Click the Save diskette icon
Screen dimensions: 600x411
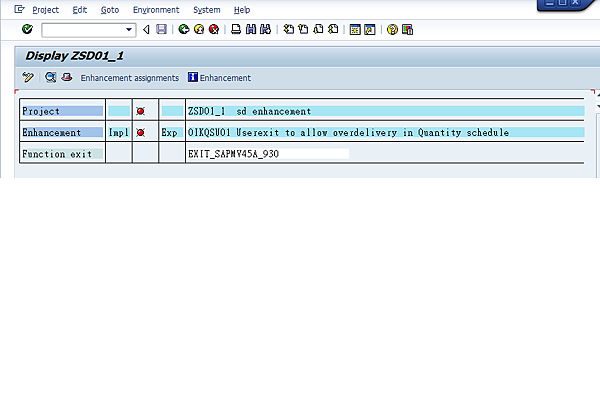click(x=161, y=29)
